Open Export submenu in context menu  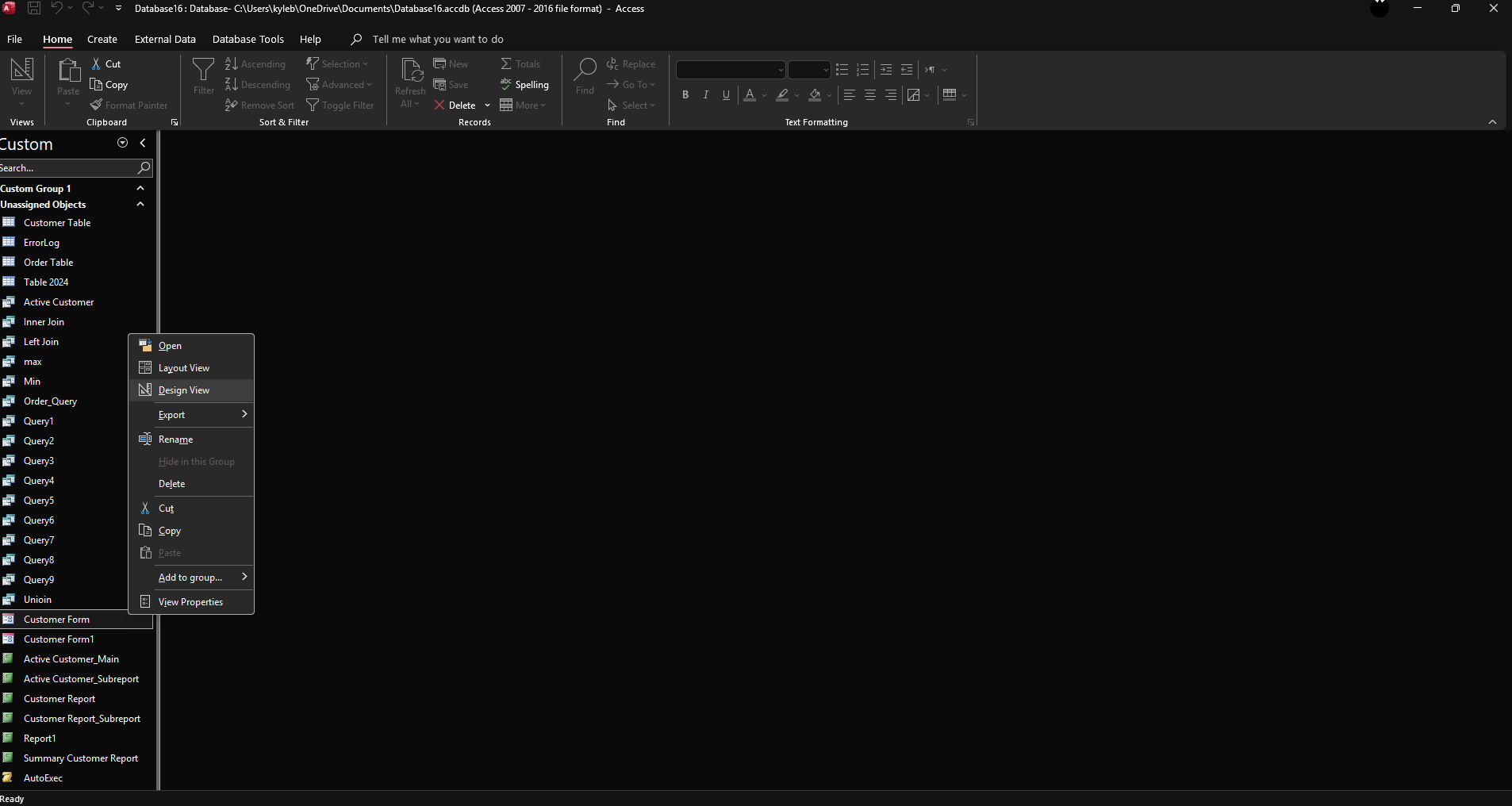[x=191, y=415]
